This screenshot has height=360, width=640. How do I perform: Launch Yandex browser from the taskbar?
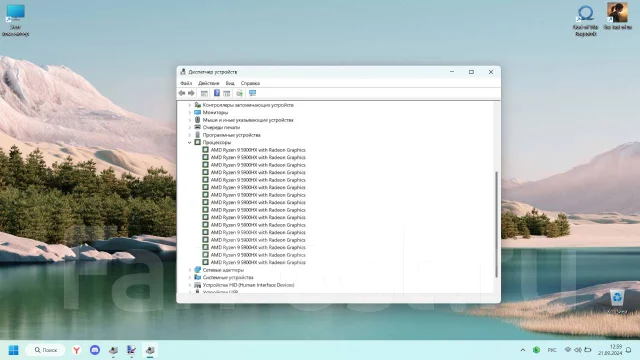pyautogui.click(x=76, y=350)
